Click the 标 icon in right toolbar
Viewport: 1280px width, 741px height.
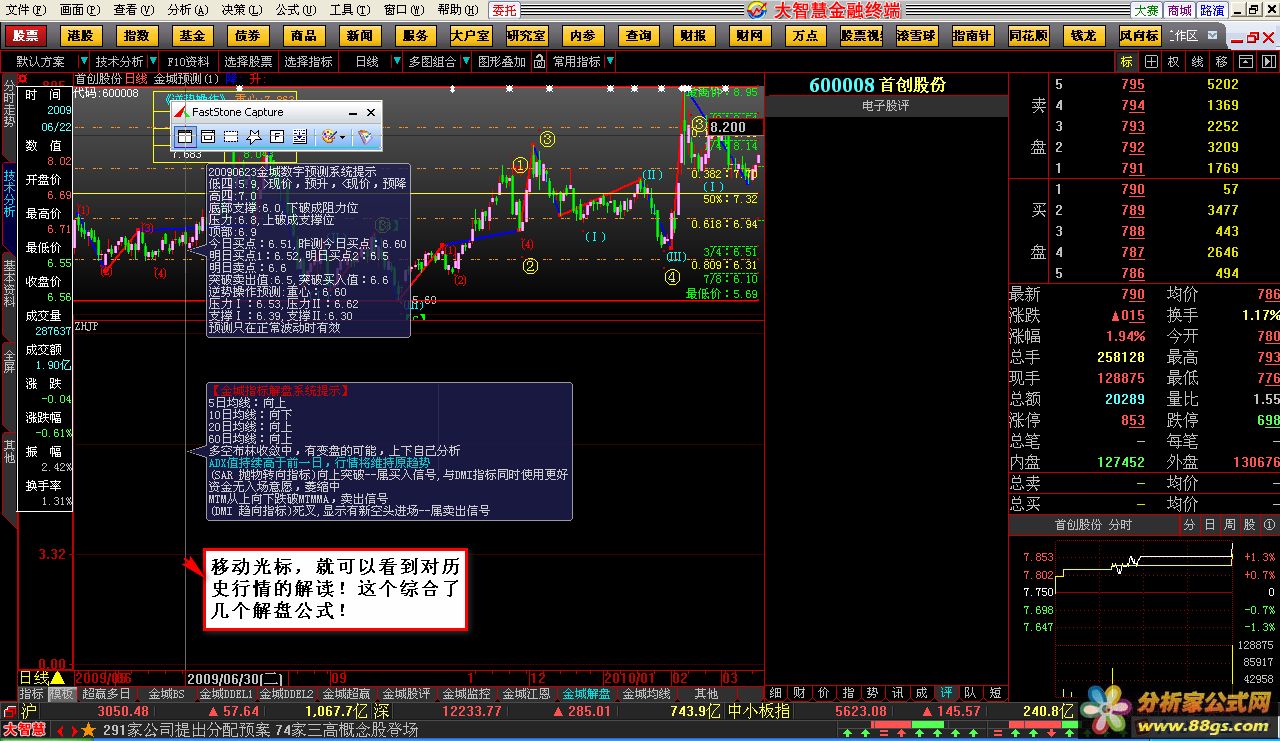1126,61
